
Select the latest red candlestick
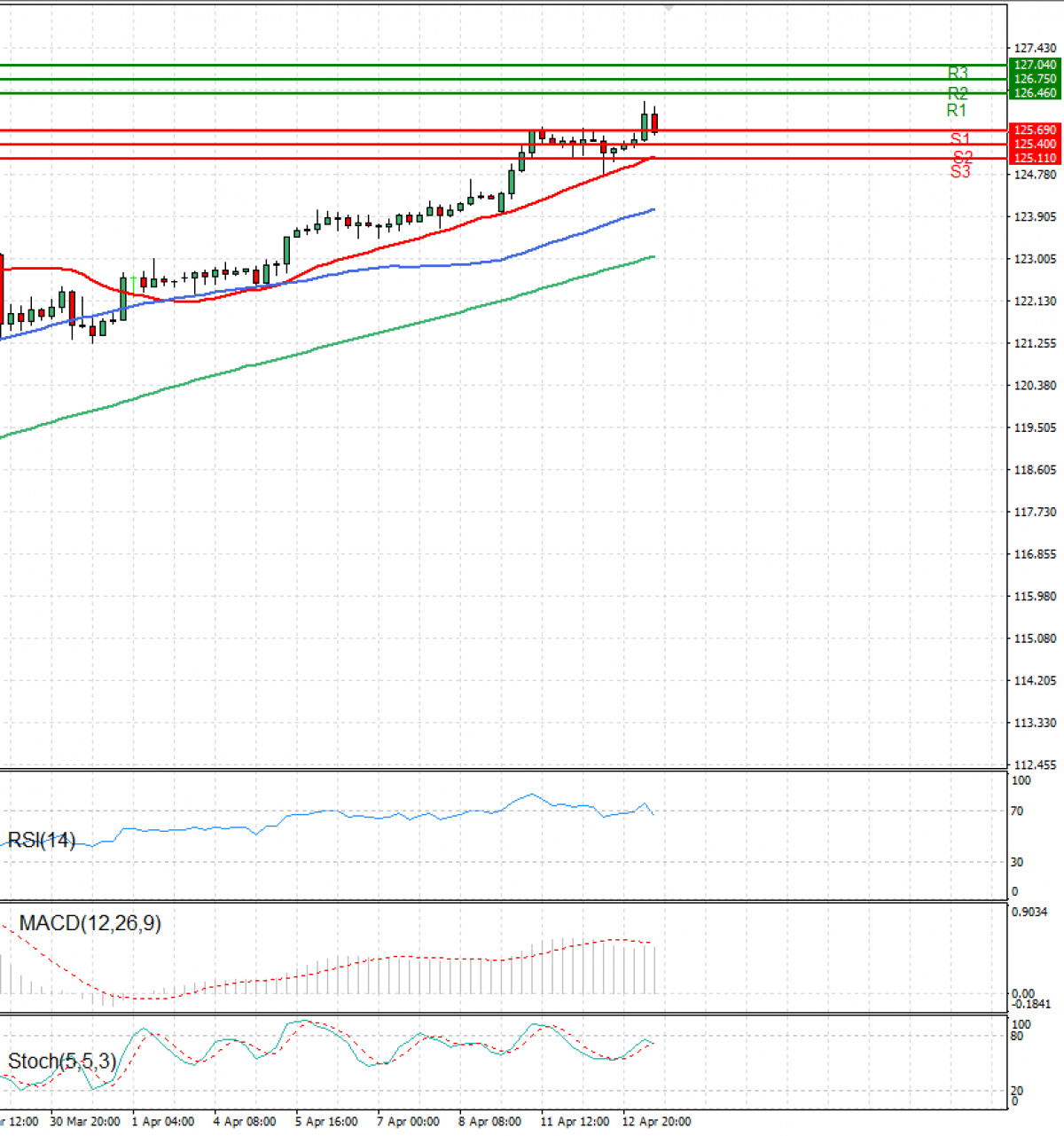[x=654, y=122]
